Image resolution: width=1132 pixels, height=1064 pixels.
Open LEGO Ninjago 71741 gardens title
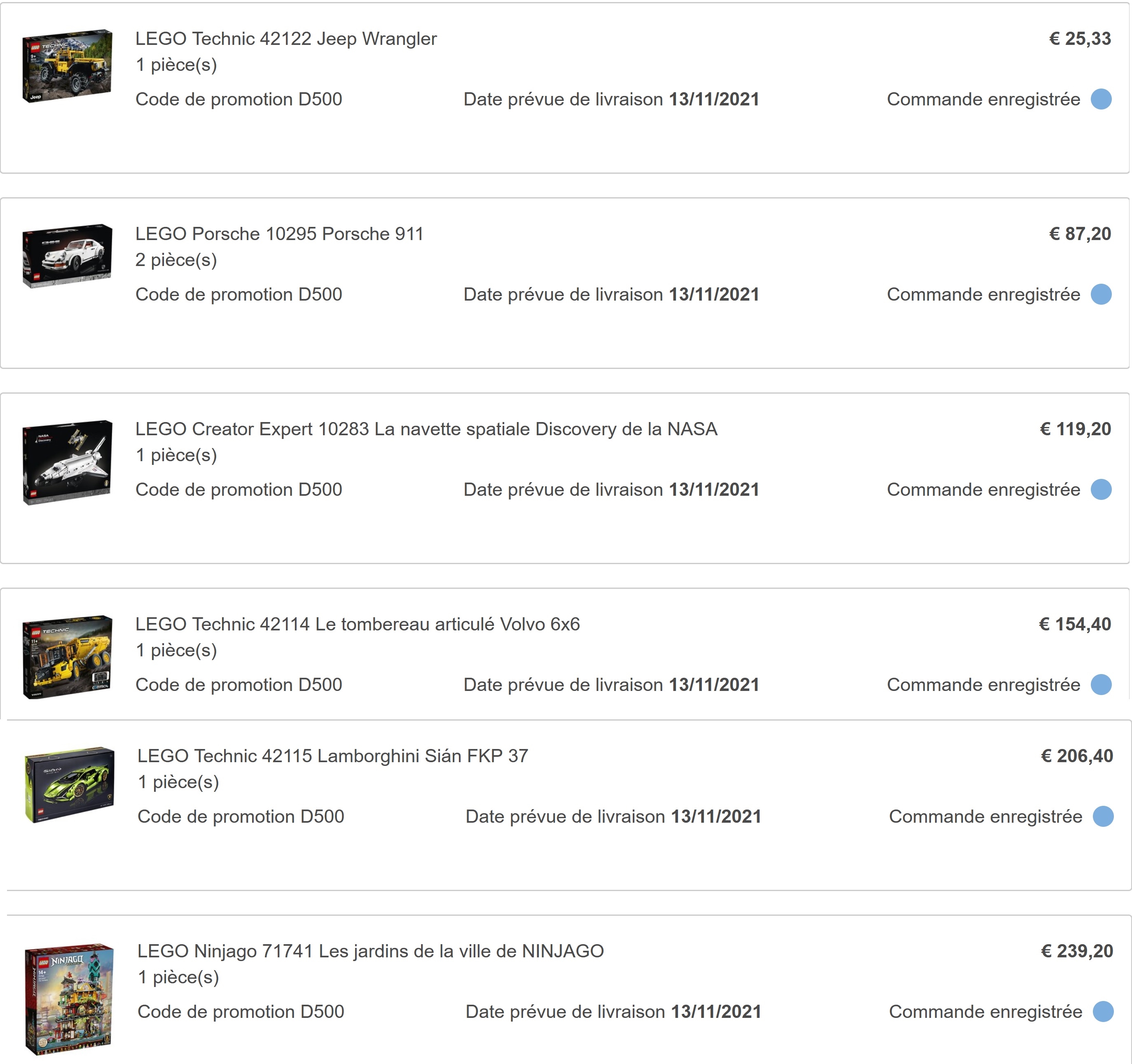[x=371, y=951]
